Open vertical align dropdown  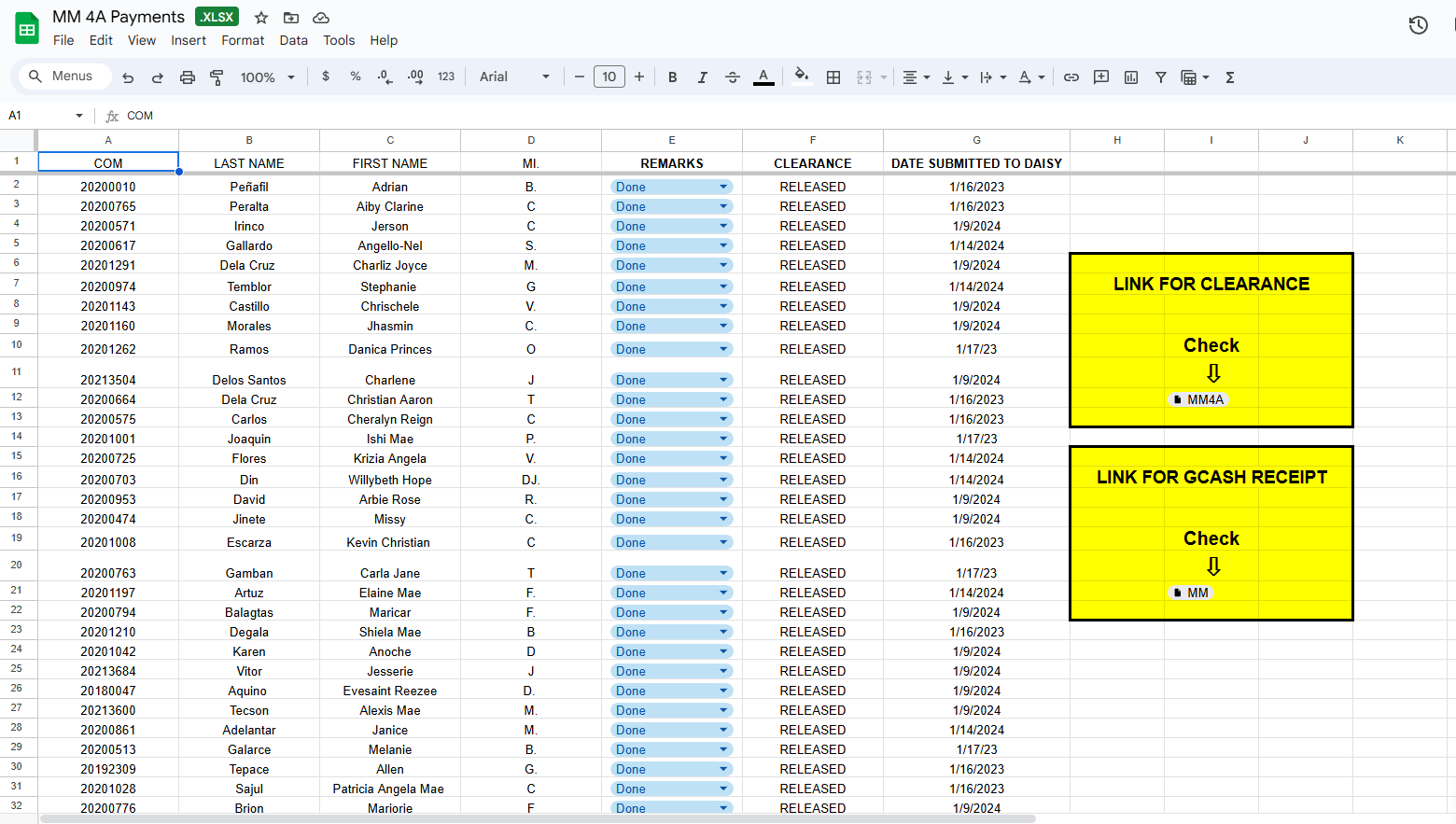click(x=955, y=77)
